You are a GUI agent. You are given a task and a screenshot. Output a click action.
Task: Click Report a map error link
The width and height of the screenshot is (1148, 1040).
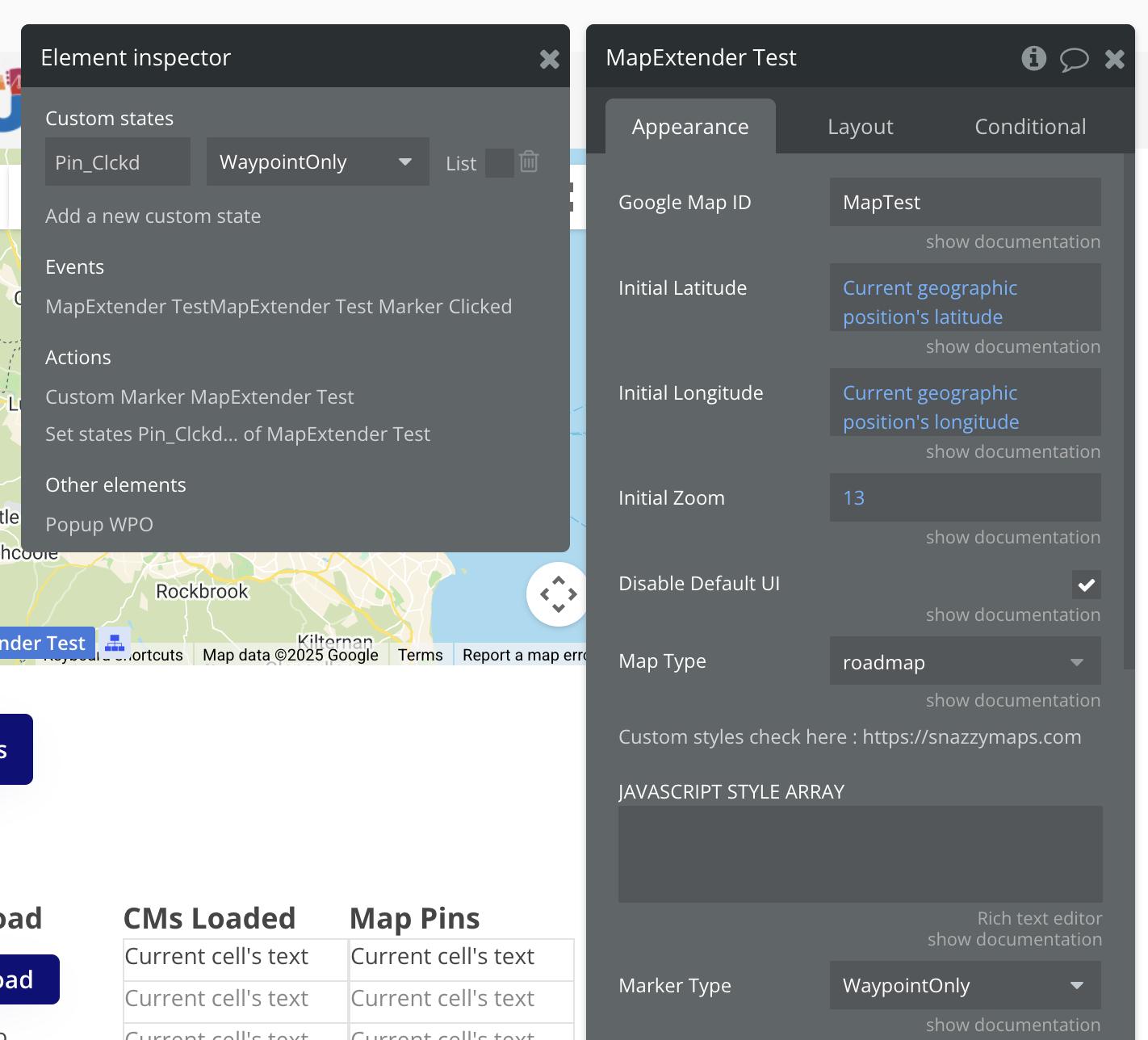524,655
